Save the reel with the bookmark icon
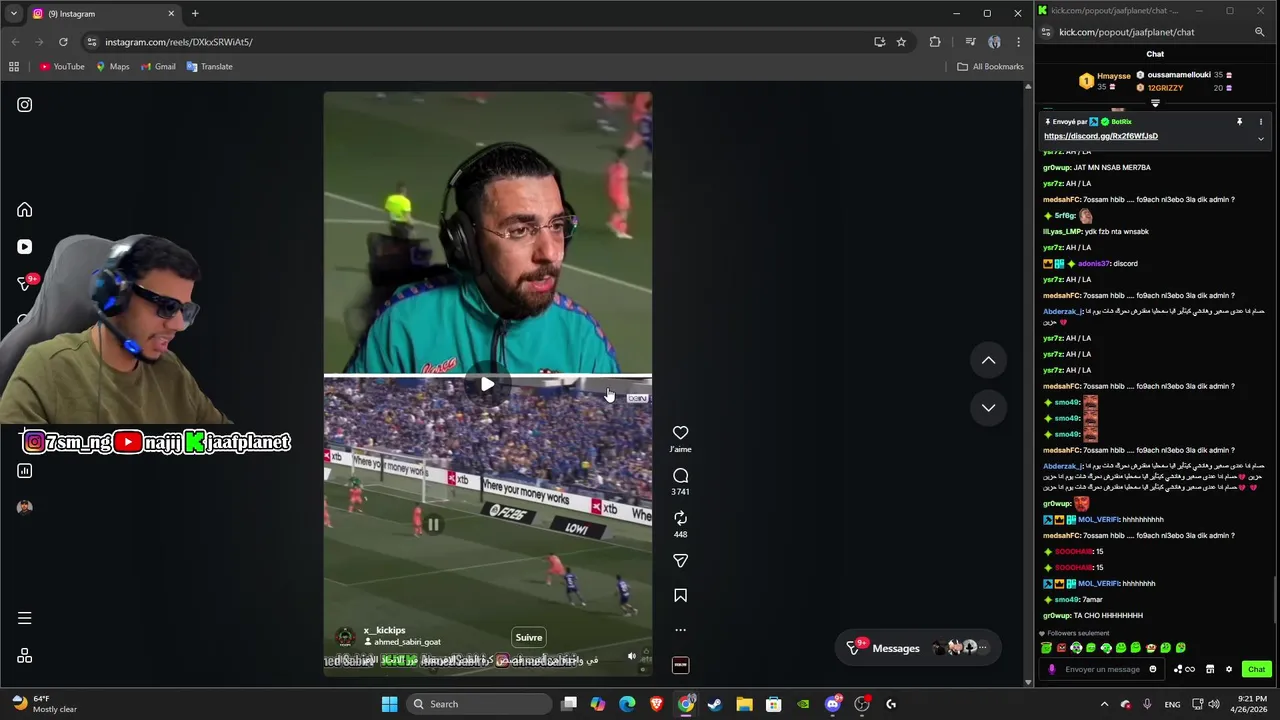The width and height of the screenshot is (1280, 720). click(680, 596)
